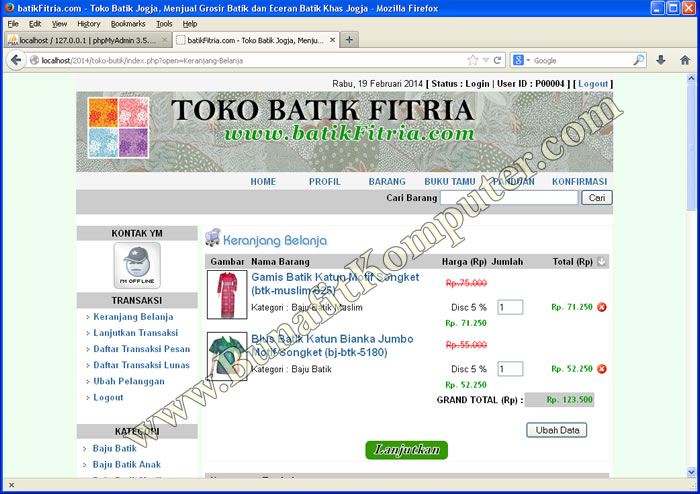Go to the HOME navigation link

click(263, 182)
